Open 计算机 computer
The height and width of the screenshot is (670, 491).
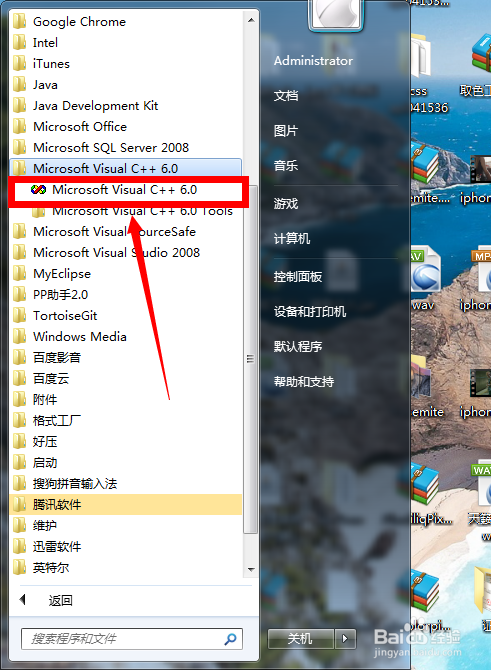[292, 238]
